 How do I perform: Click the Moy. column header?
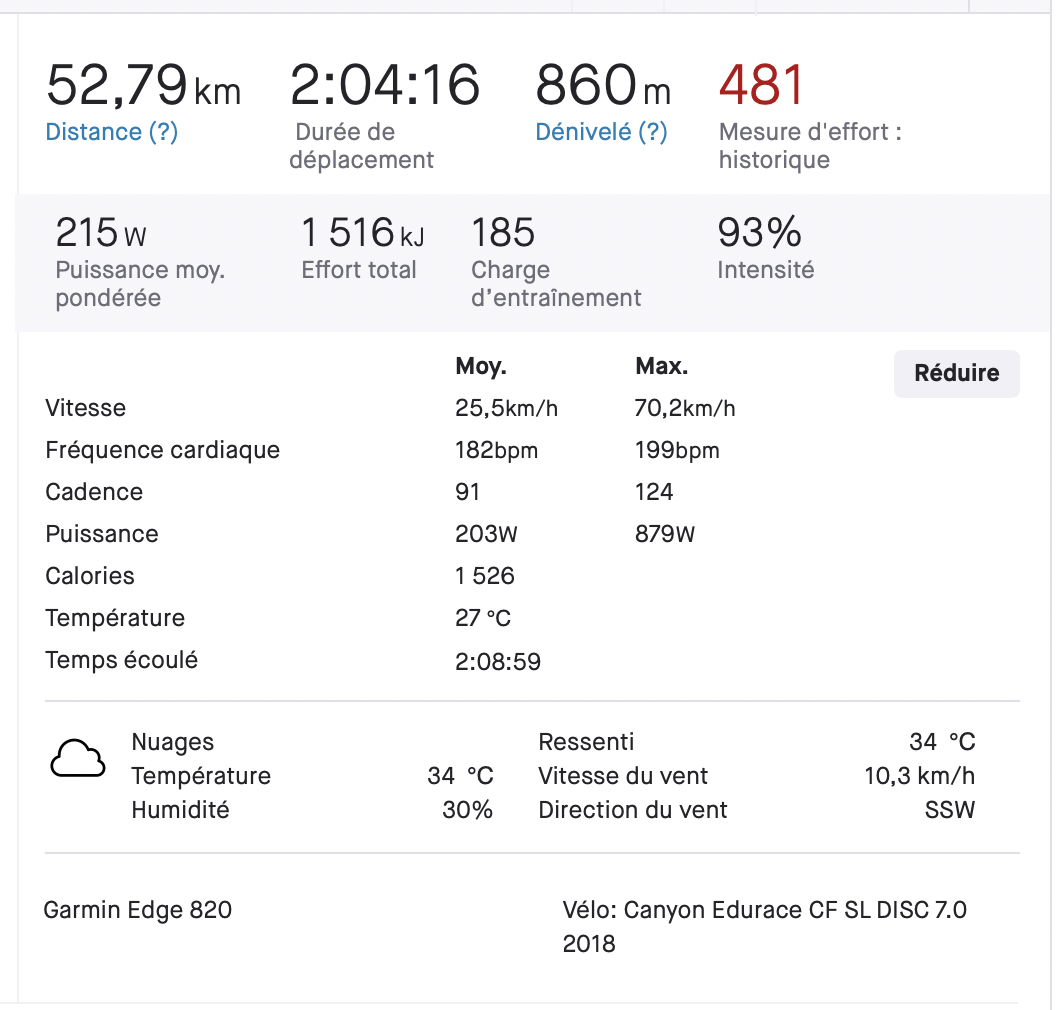[481, 366]
